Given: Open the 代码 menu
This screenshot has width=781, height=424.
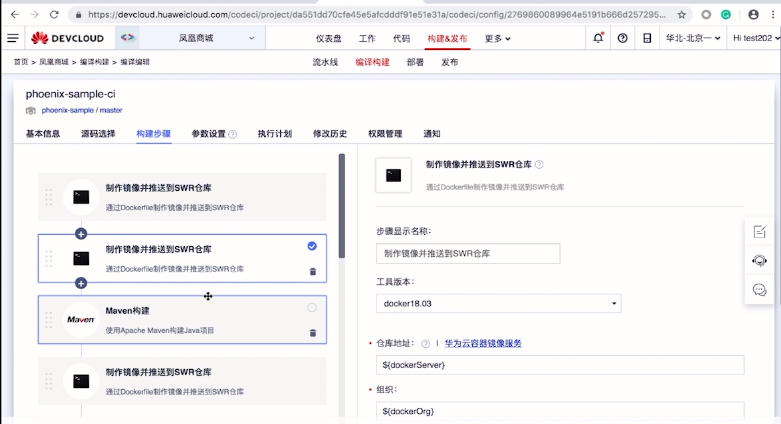Looking at the screenshot, I should click(401, 38).
